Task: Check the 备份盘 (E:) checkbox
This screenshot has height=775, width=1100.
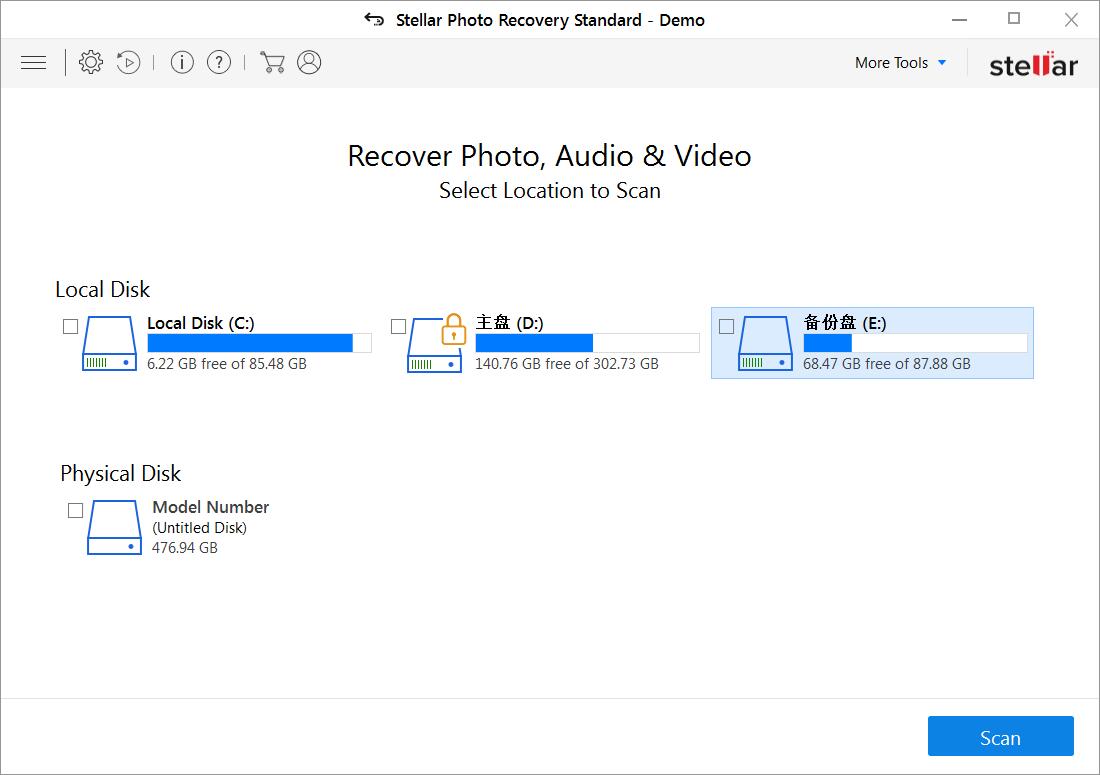Action: tap(727, 326)
